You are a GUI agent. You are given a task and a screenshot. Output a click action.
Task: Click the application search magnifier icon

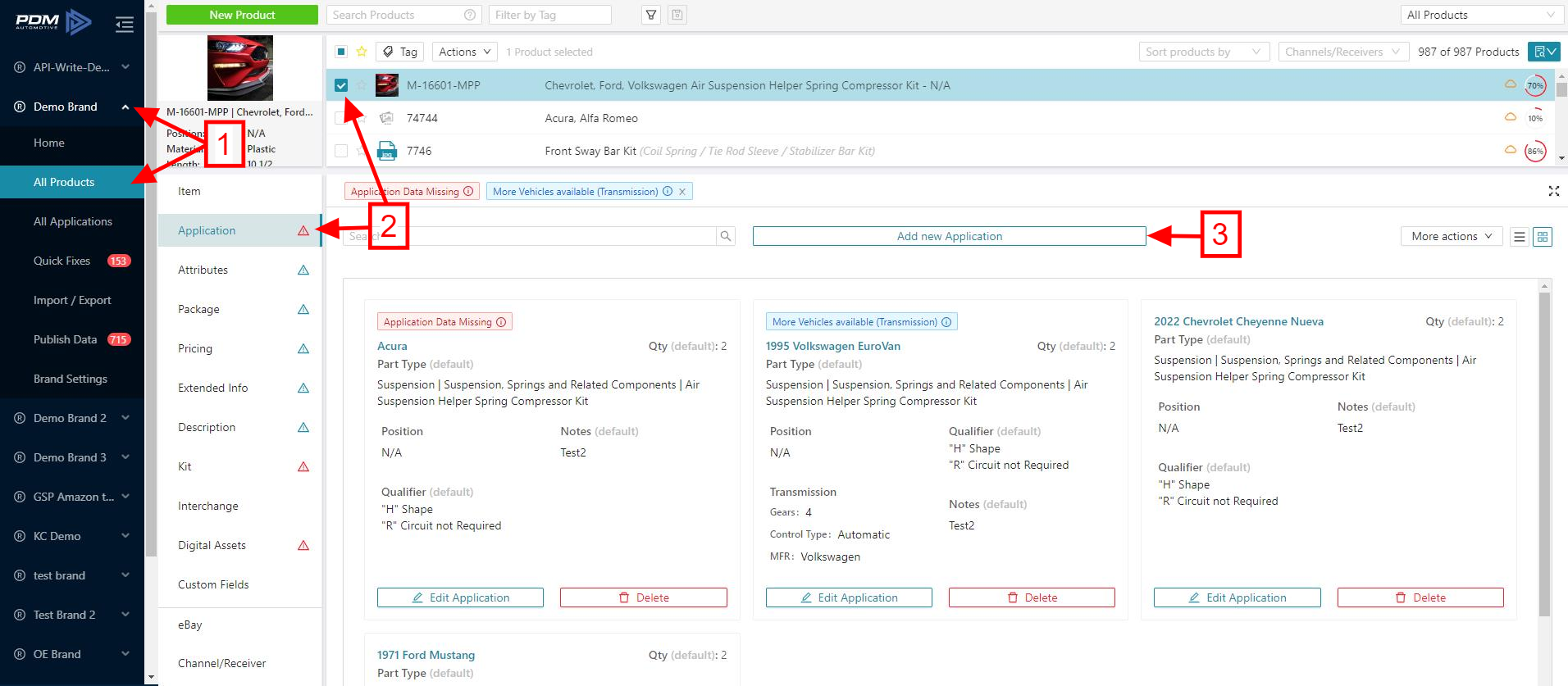pyautogui.click(x=726, y=236)
